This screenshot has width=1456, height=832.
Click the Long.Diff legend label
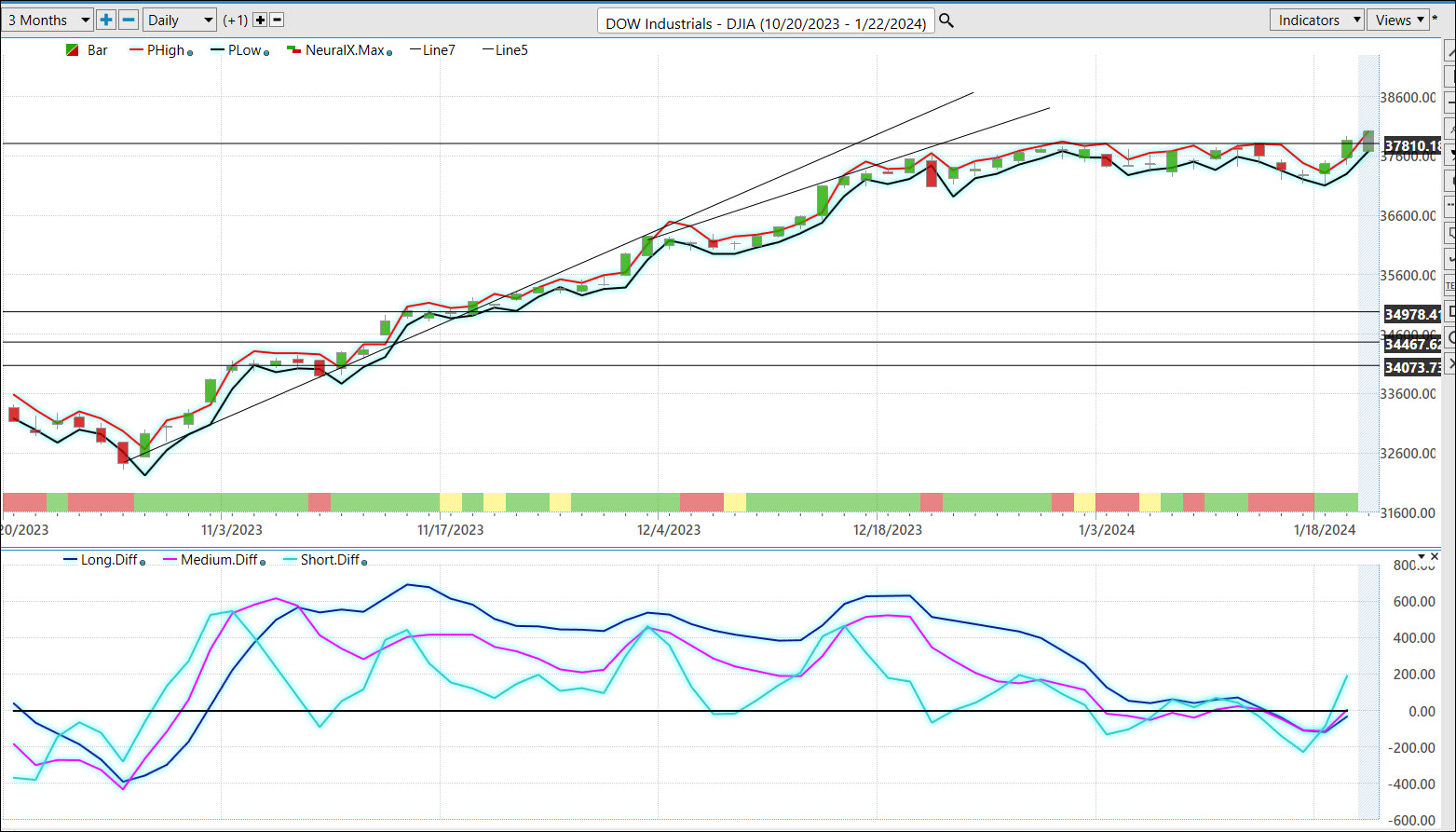[x=109, y=560]
